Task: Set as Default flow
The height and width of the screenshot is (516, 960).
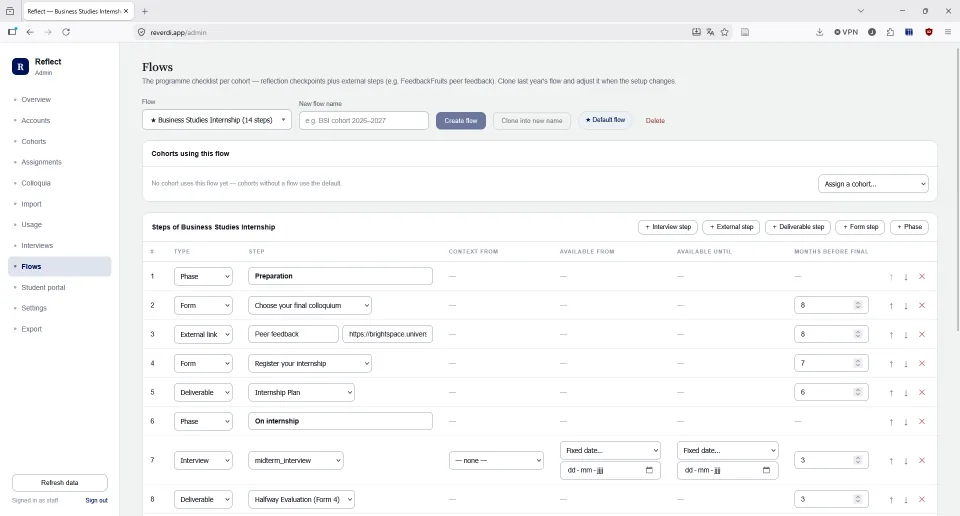Action: point(605,120)
